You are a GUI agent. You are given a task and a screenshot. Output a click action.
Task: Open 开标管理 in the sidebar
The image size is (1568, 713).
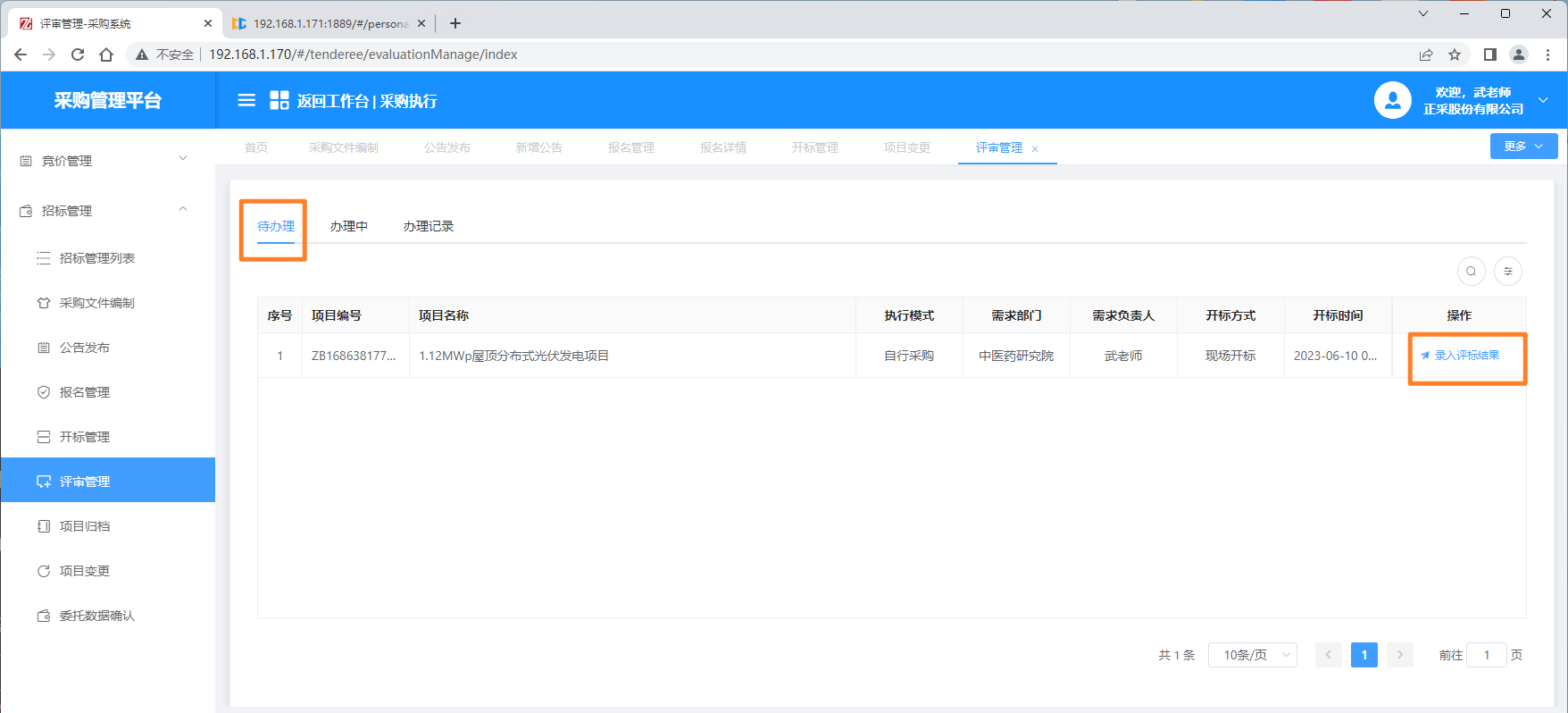pyautogui.click(x=85, y=437)
